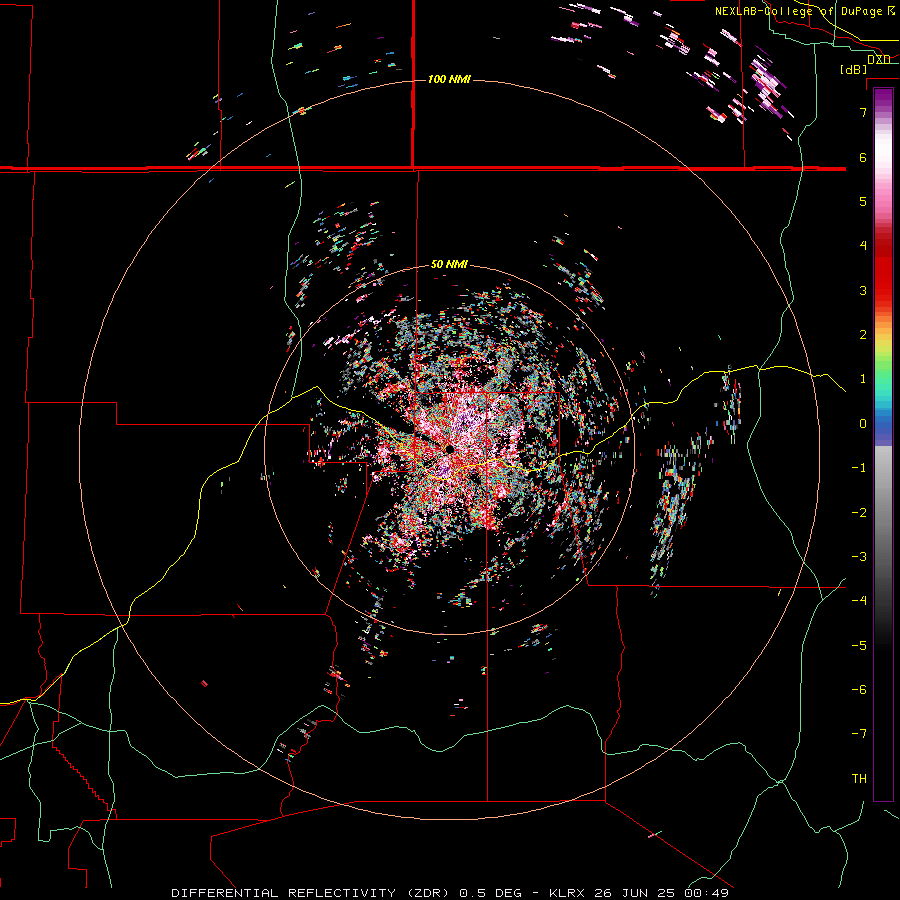Click the "-1" value on the color scale
Image resolution: width=900 pixels, height=900 pixels.
click(x=859, y=468)
